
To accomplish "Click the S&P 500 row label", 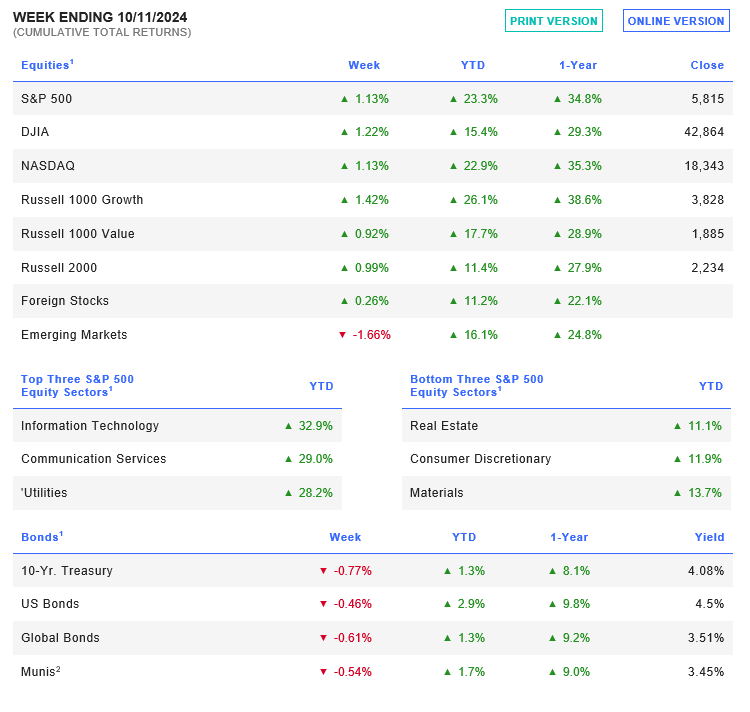I will click(x=46, y=99).
